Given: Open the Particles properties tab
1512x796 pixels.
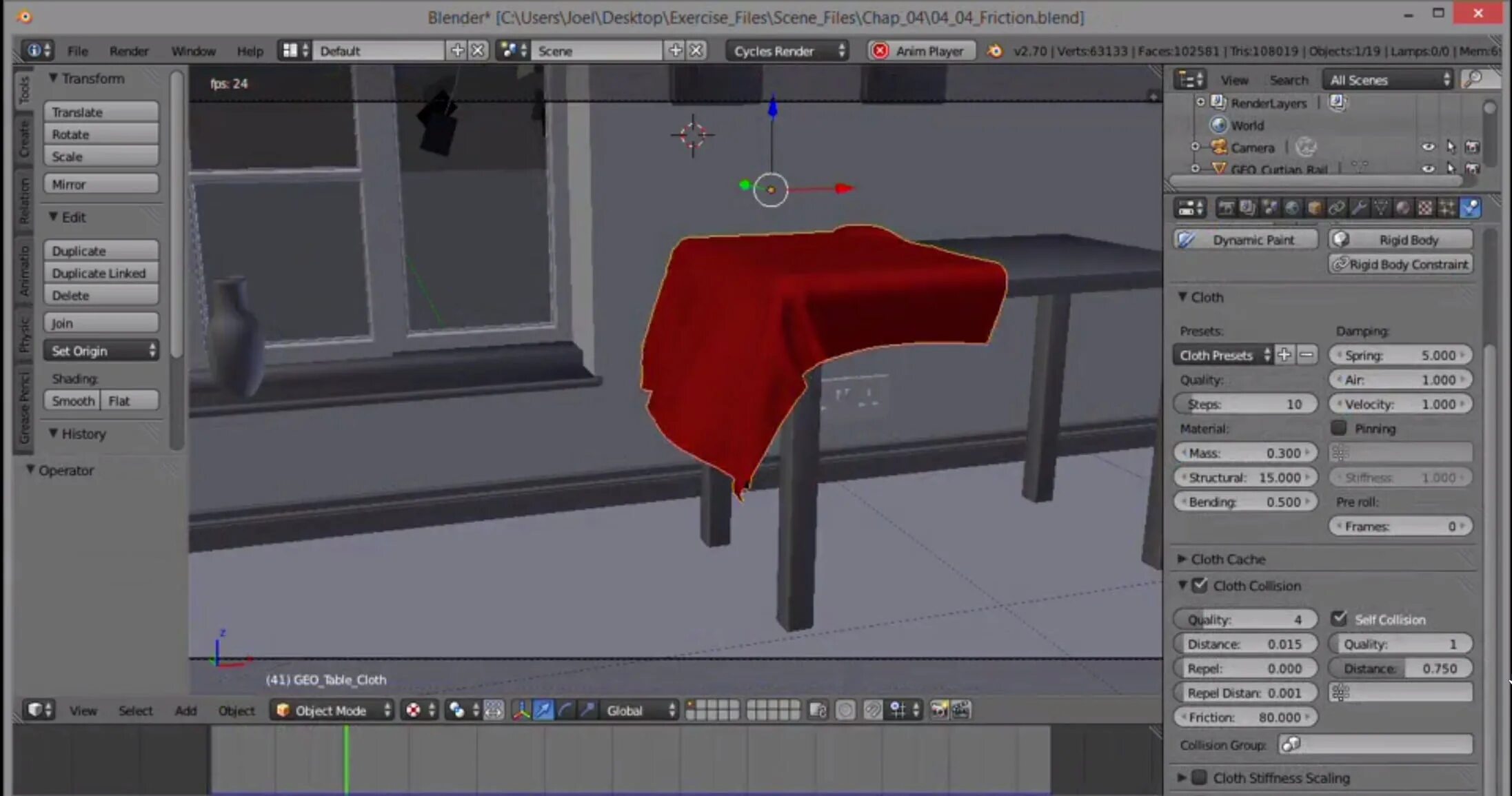Looking at the screenshot, I should (x=1447, y=208).
